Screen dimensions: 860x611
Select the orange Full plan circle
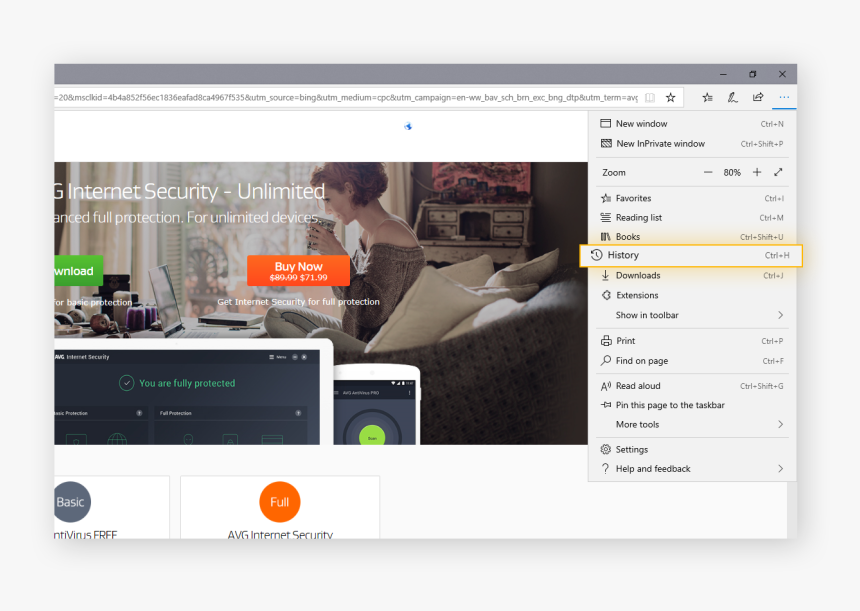(x=279, y=502)
